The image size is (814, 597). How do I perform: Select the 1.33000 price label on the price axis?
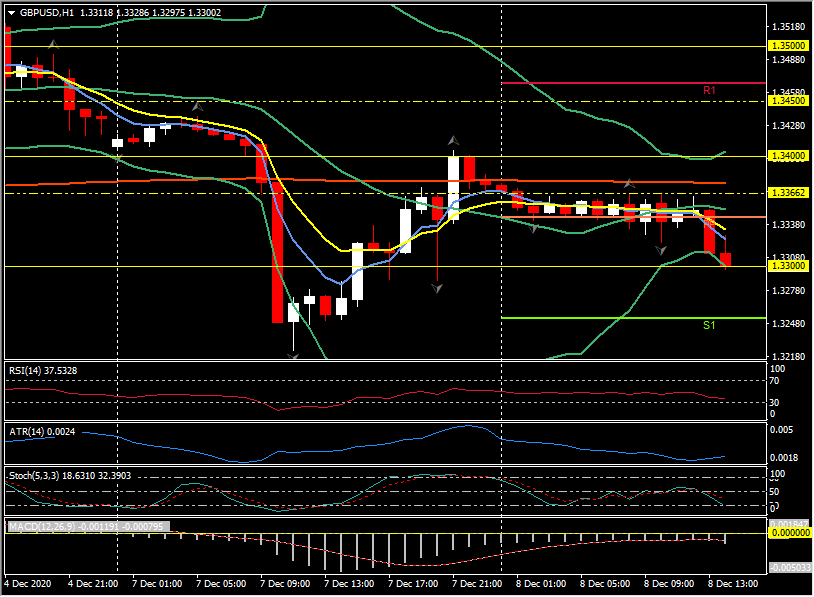click(x=787, y=266)
